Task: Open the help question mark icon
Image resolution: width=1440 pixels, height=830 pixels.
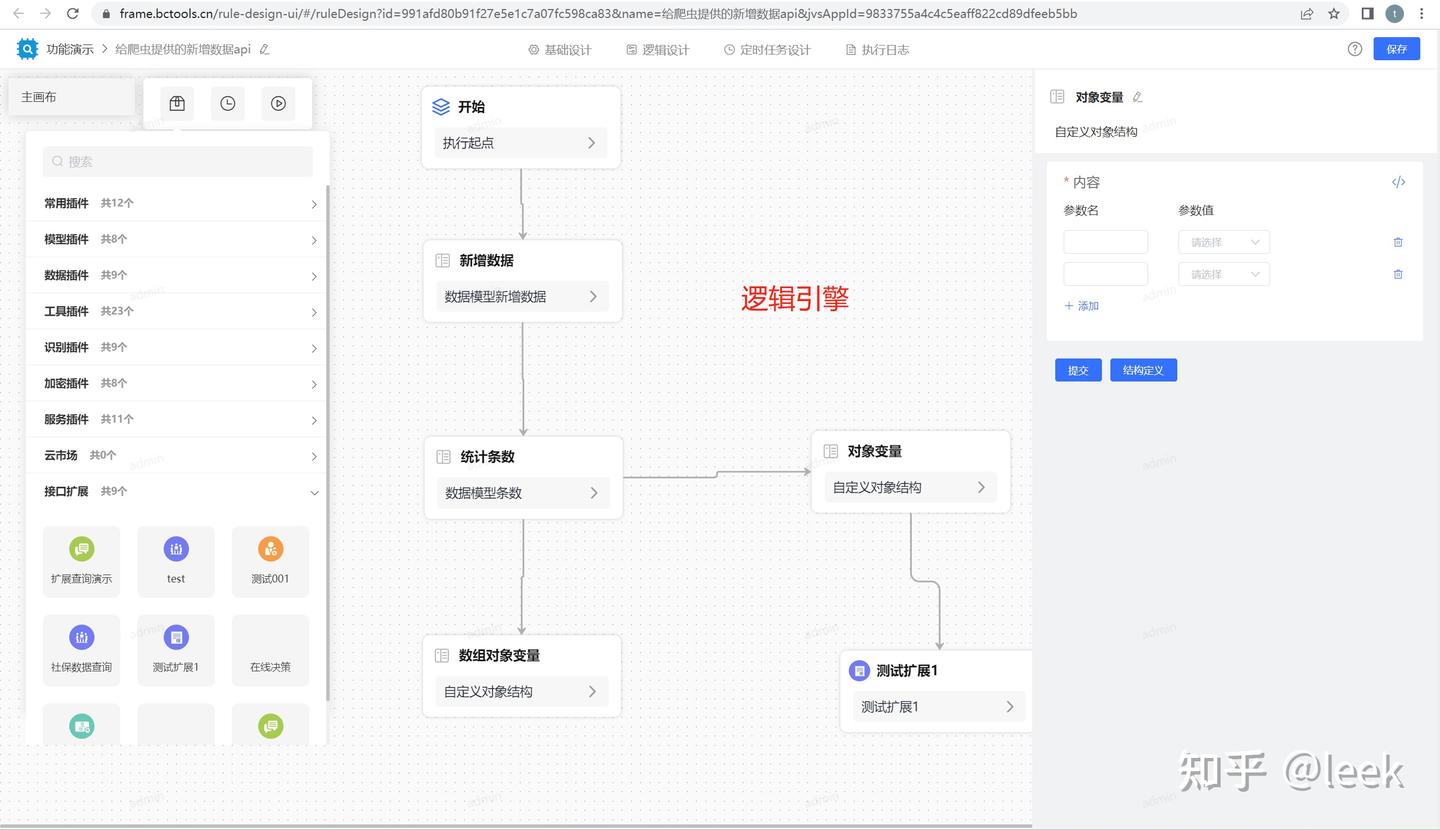Action: click(x=1354, y=48)
